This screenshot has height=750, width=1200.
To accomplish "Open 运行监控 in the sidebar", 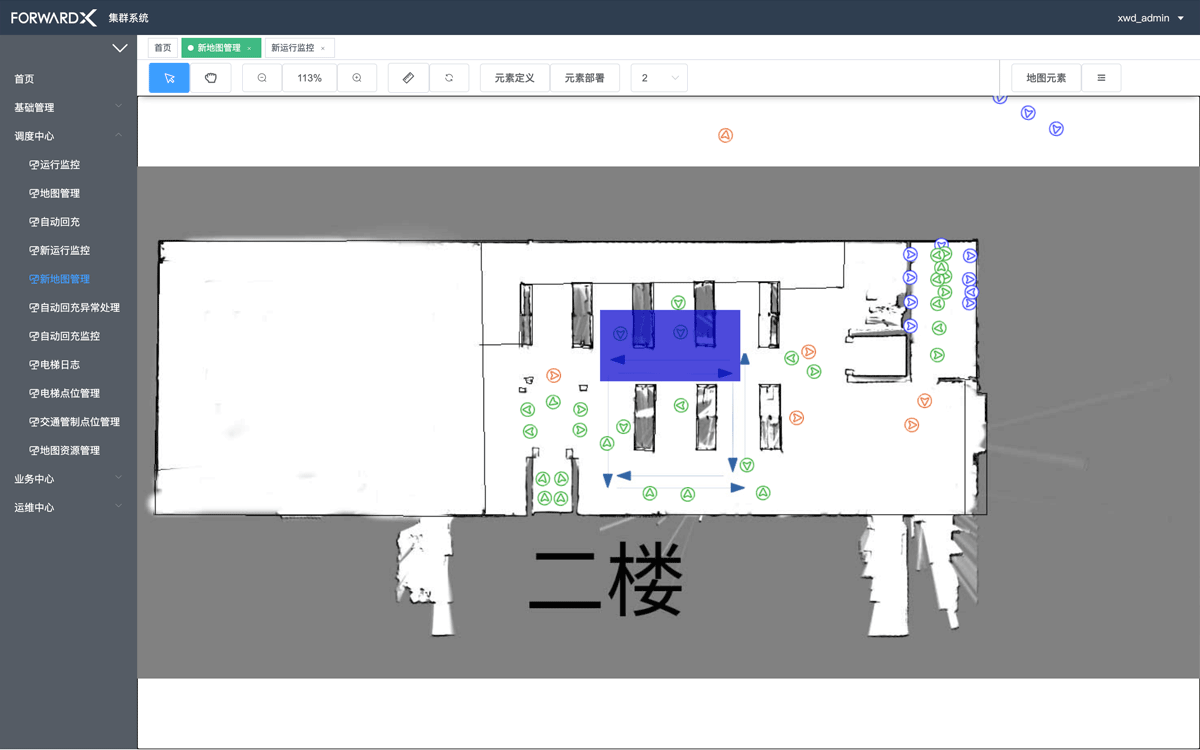I will point(68,164).
